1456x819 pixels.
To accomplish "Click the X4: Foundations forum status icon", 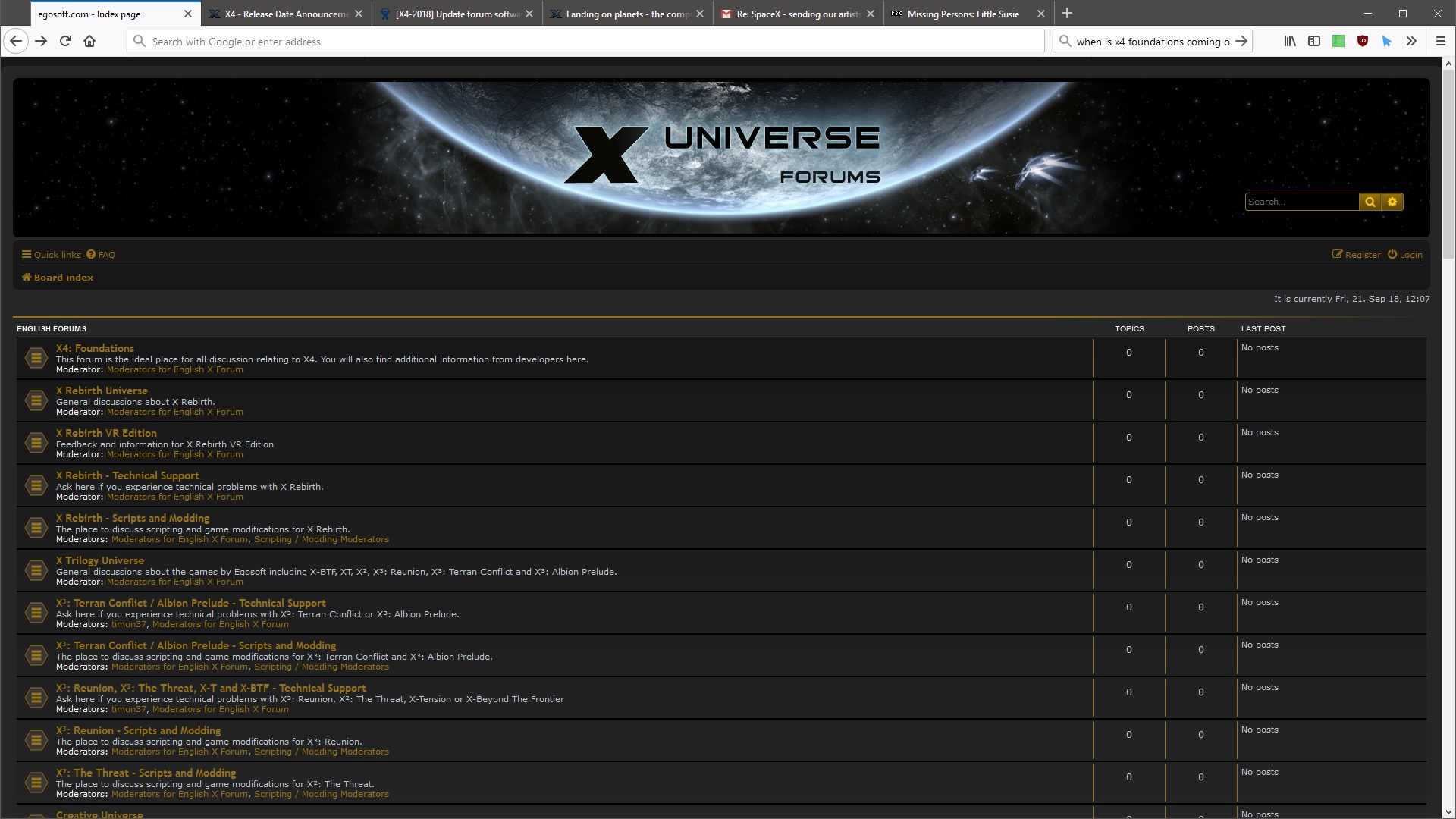I will pyautogui.click(x=36, y=358).
